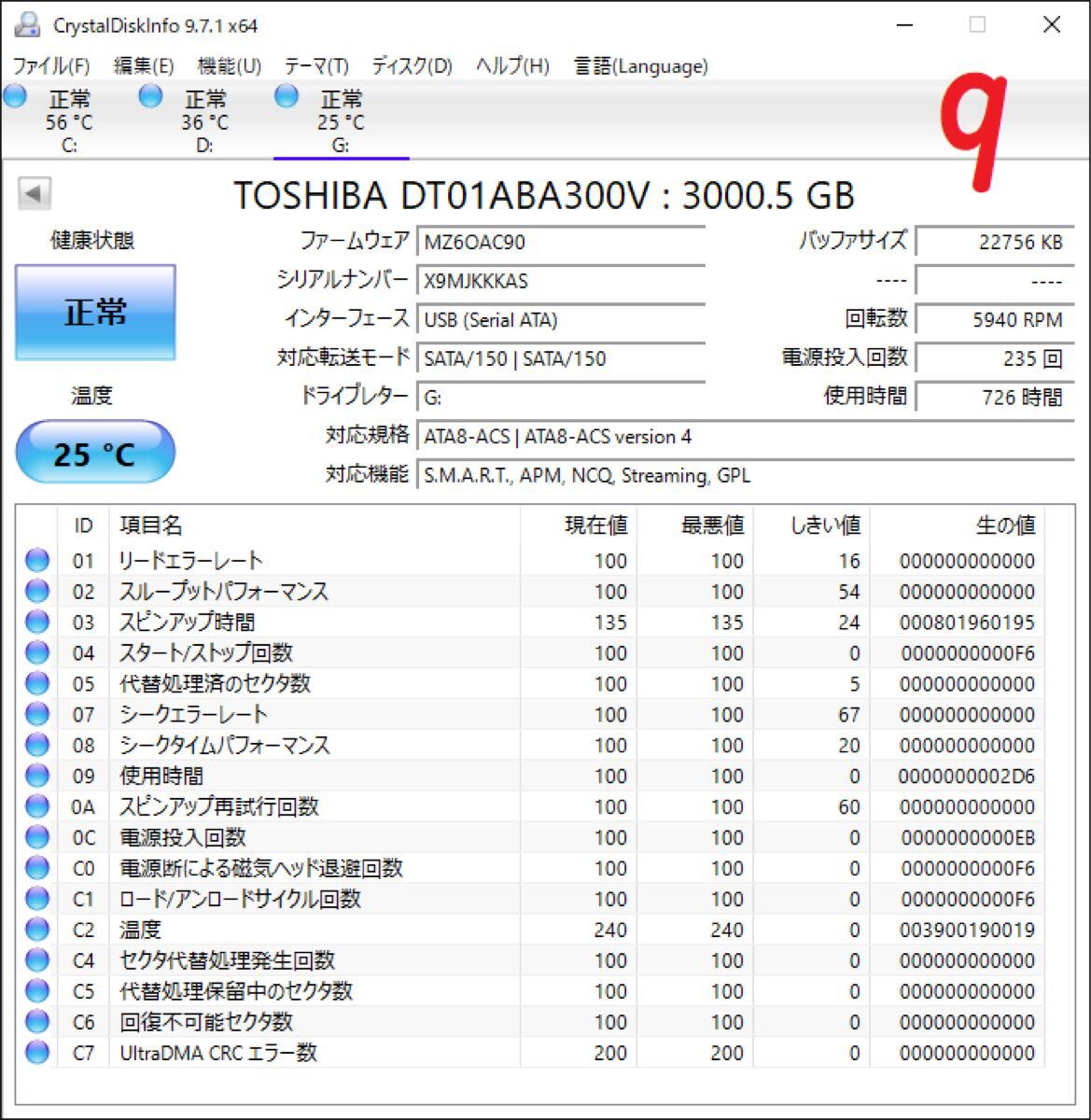Viewport: 1091px width, 1120px height.
Task: Click status orb for 電源断による磁気ヘッド退避回数 row
Action: (x=37, y=869)
